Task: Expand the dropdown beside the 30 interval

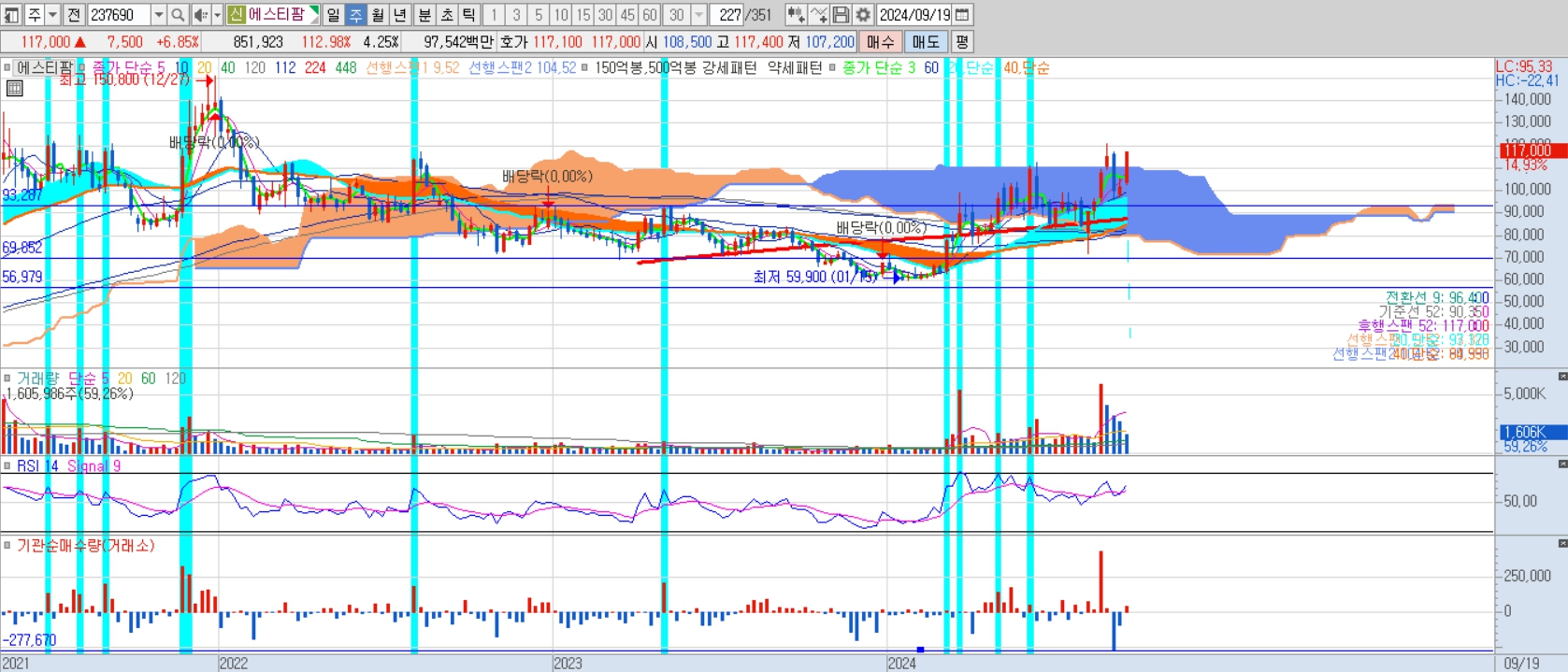Action: pyautogui.click(x=698, y=15)
